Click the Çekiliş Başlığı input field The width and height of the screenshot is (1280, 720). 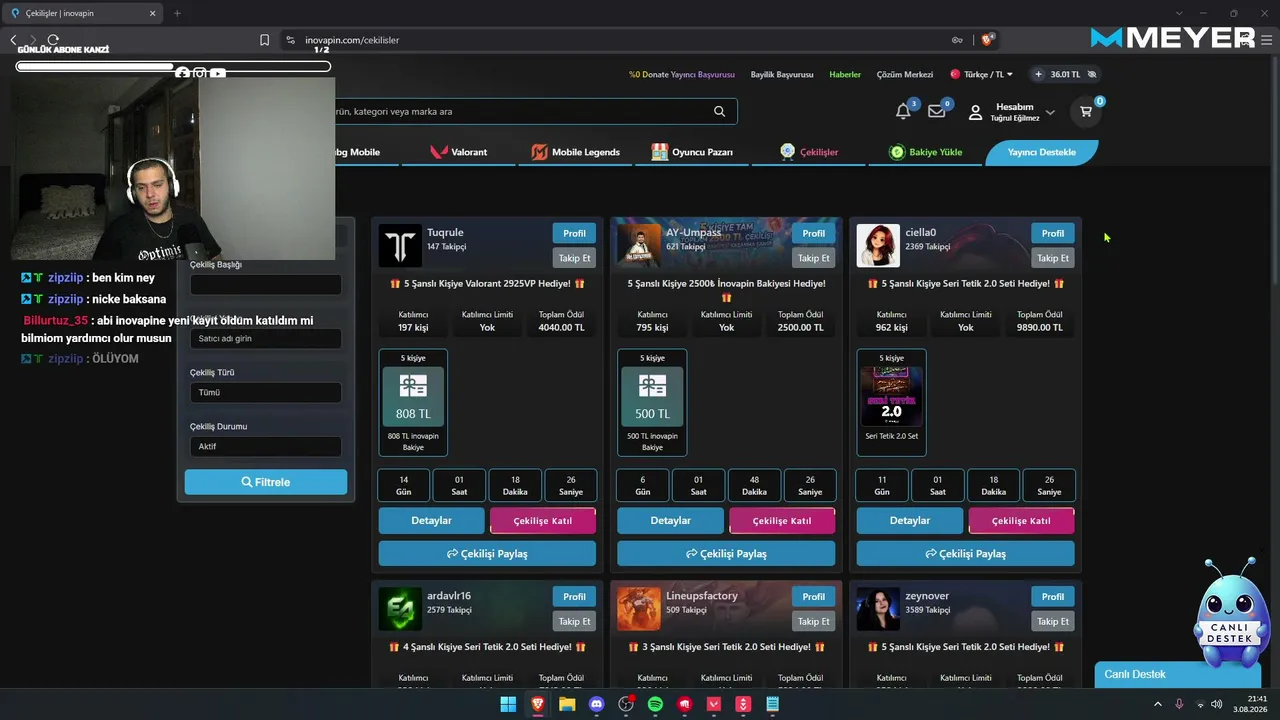click(266, 284)
